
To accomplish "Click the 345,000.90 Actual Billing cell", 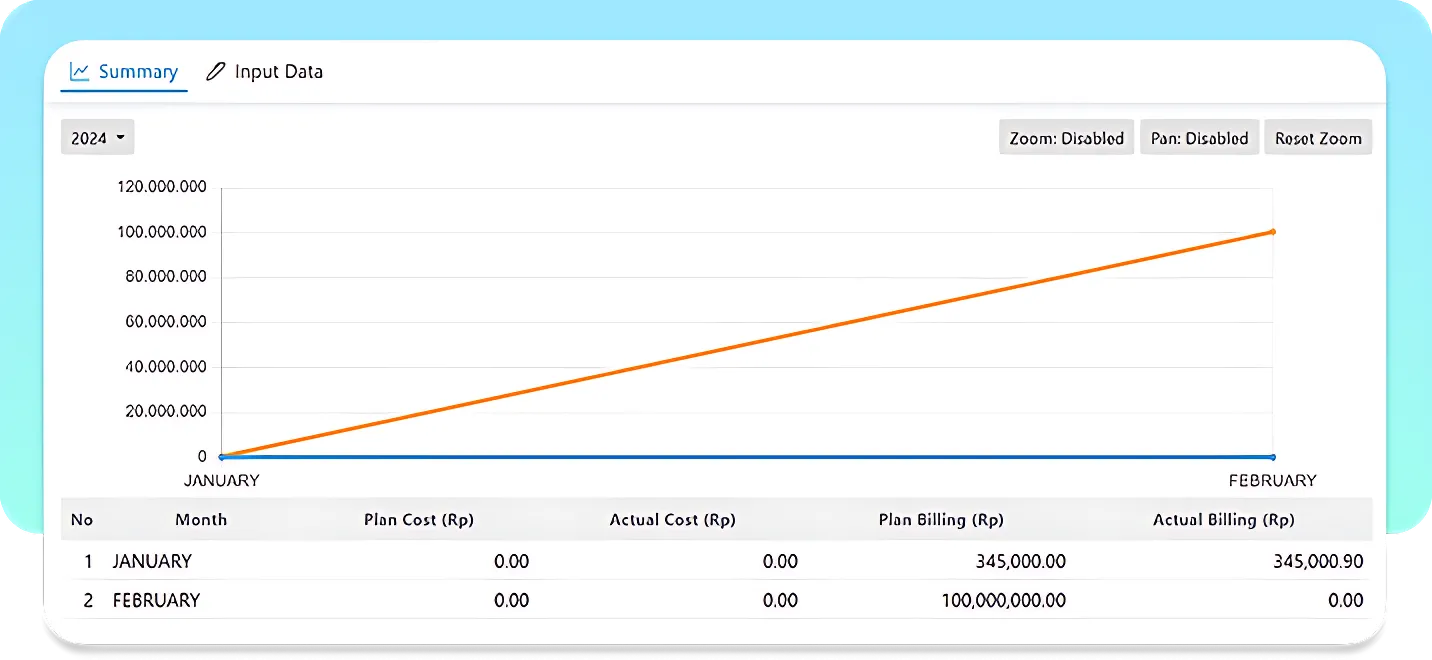I will click(1317, 562).
